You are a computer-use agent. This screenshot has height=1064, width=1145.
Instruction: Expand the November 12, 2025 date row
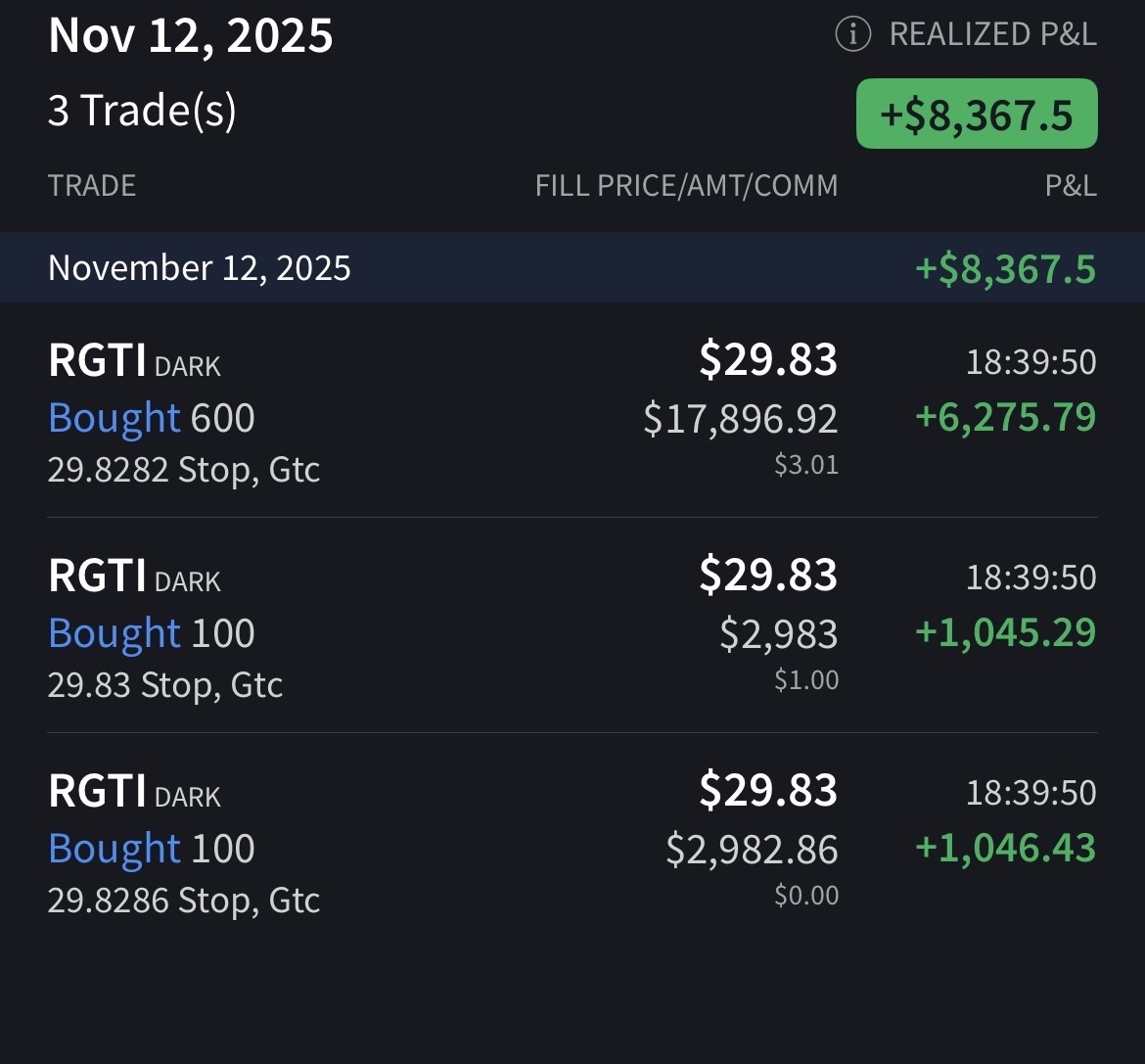(200, 267)
